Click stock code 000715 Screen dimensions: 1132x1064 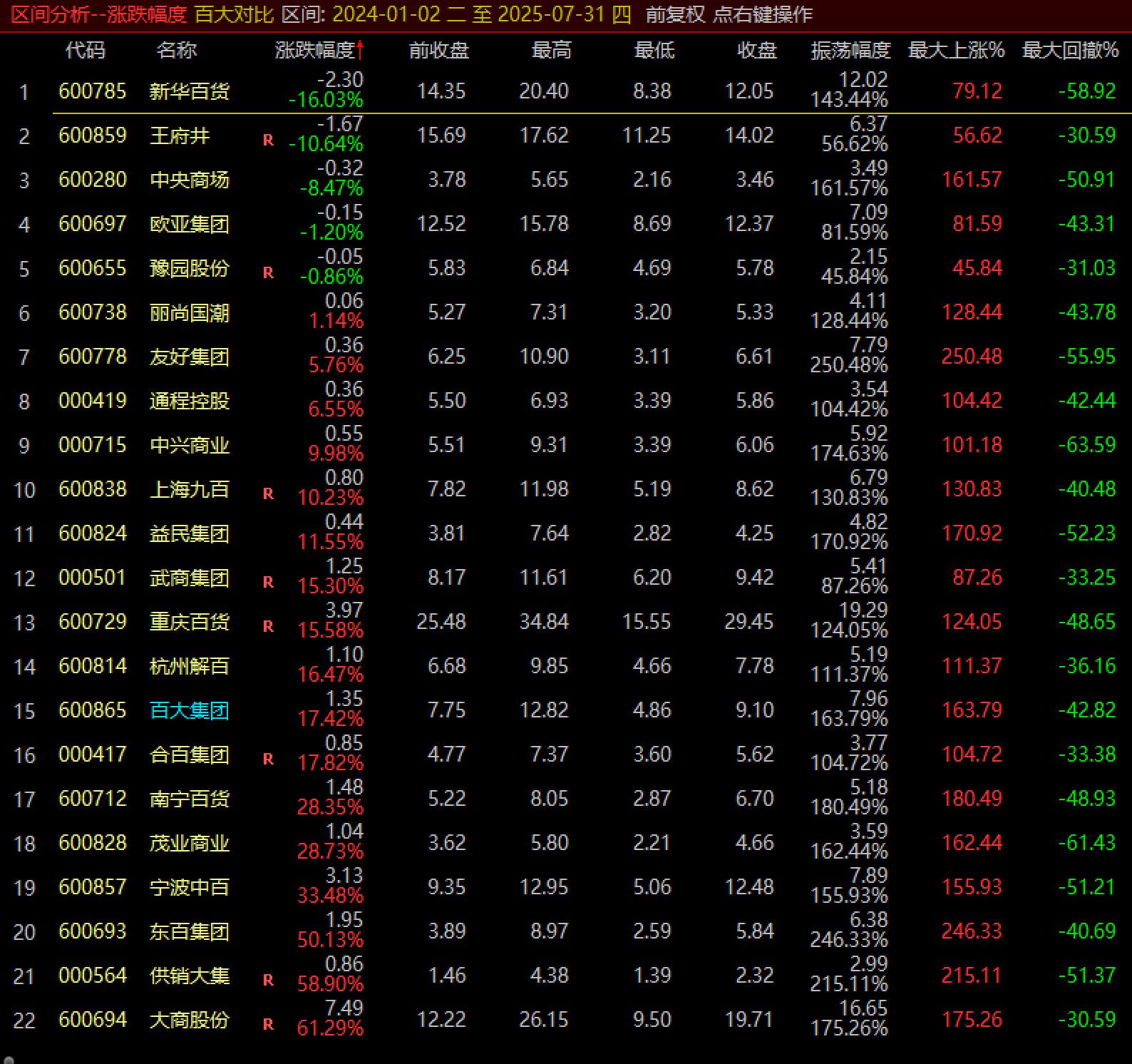93,445
